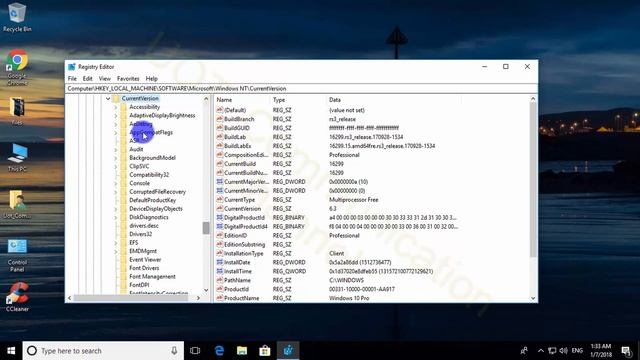Open the Control Panel desktop icon
This screenshot has width=640, height=360.
point(17,256)
